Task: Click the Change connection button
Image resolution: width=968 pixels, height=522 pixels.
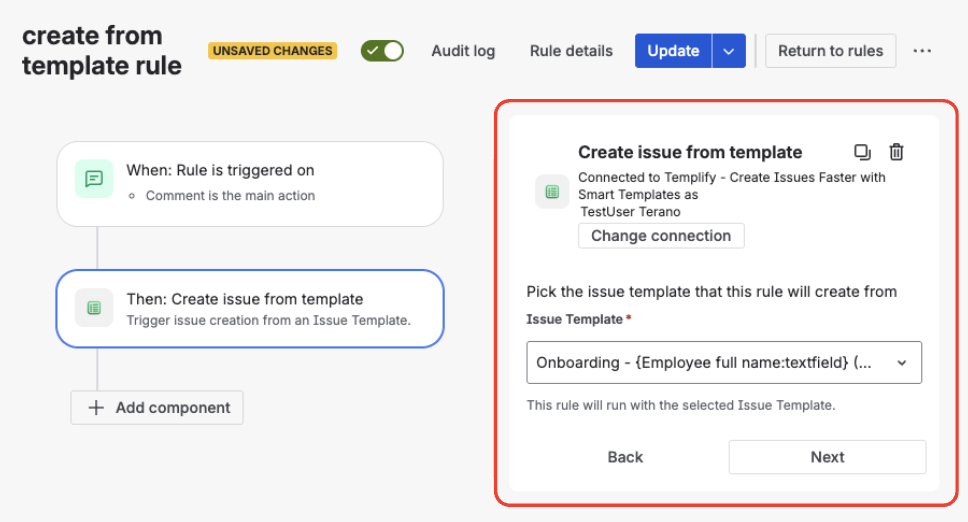Action: tap(660, 236)
